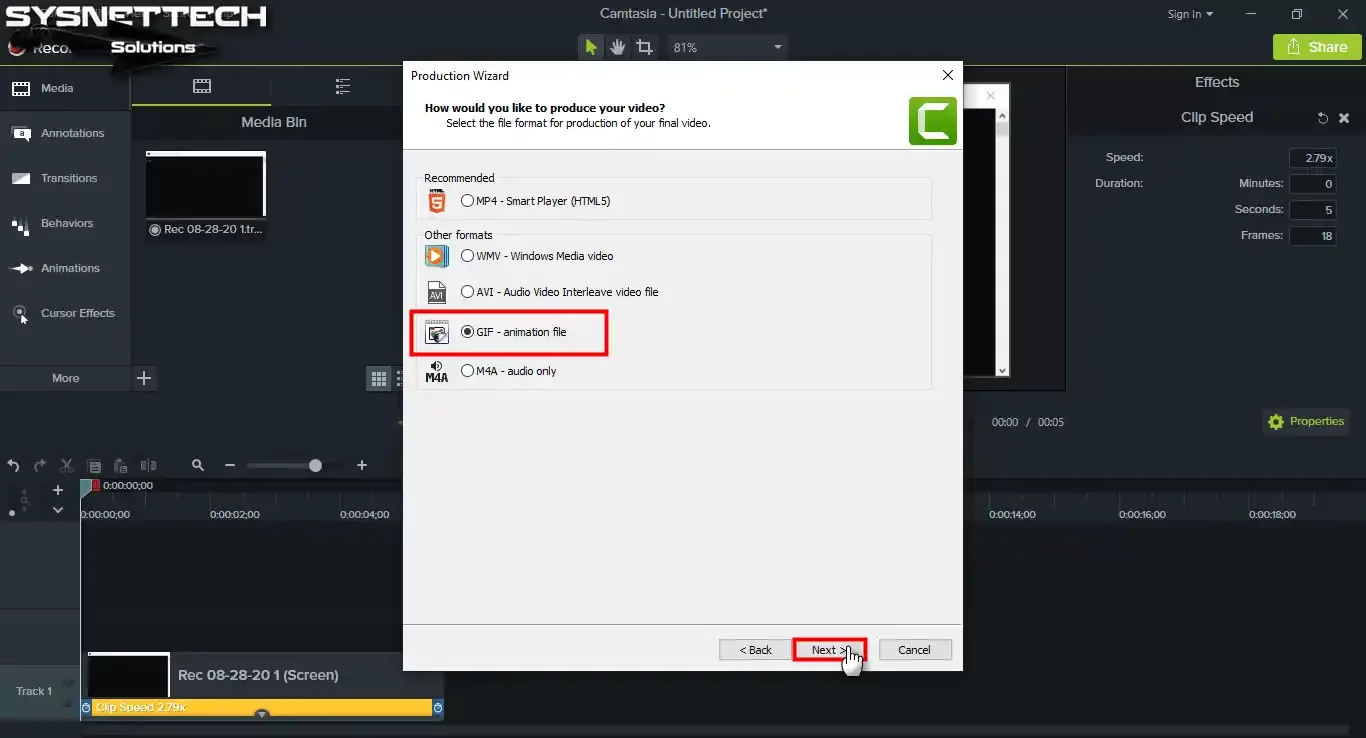
Task: Select MP4 - Smart Player (HTML5) option
Action: [535, 201]
